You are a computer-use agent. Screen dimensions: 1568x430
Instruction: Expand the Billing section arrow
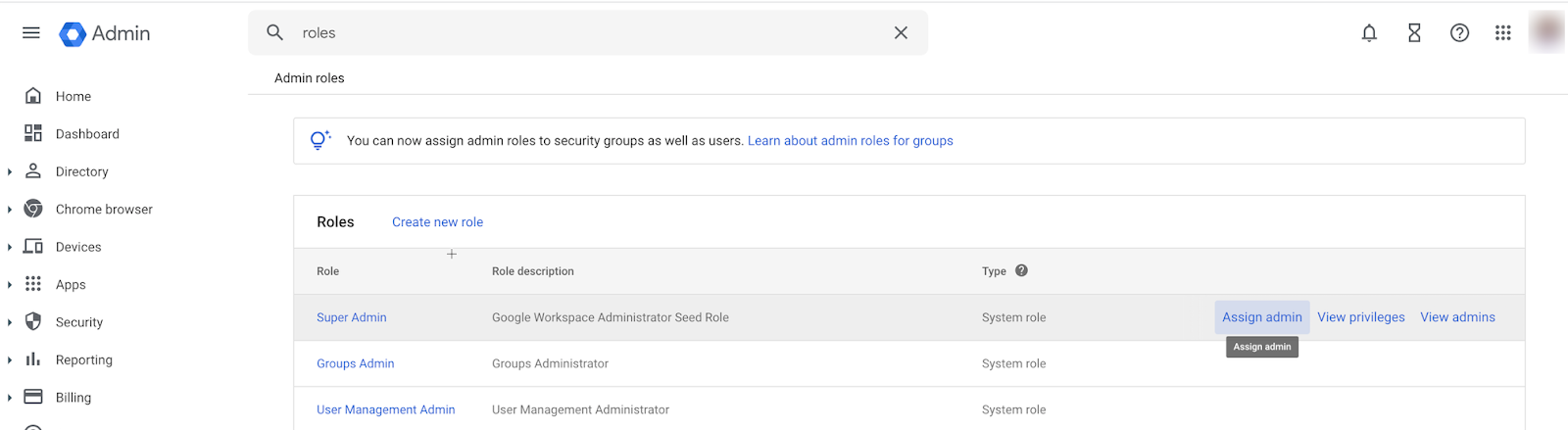(10, 398)
